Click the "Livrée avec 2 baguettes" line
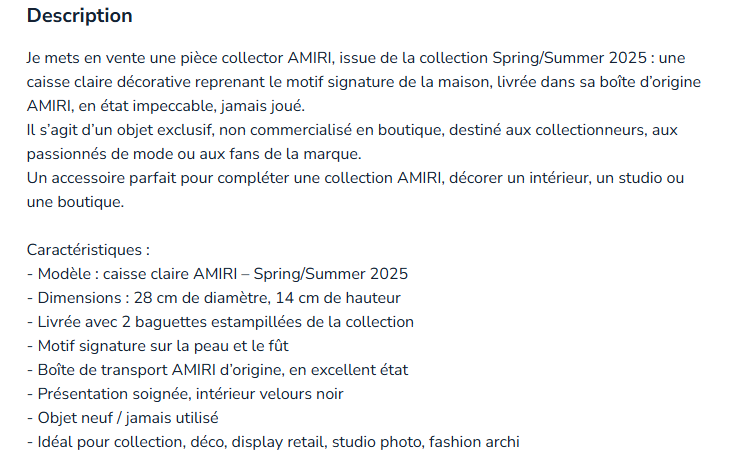 click(x=220, y=322)
